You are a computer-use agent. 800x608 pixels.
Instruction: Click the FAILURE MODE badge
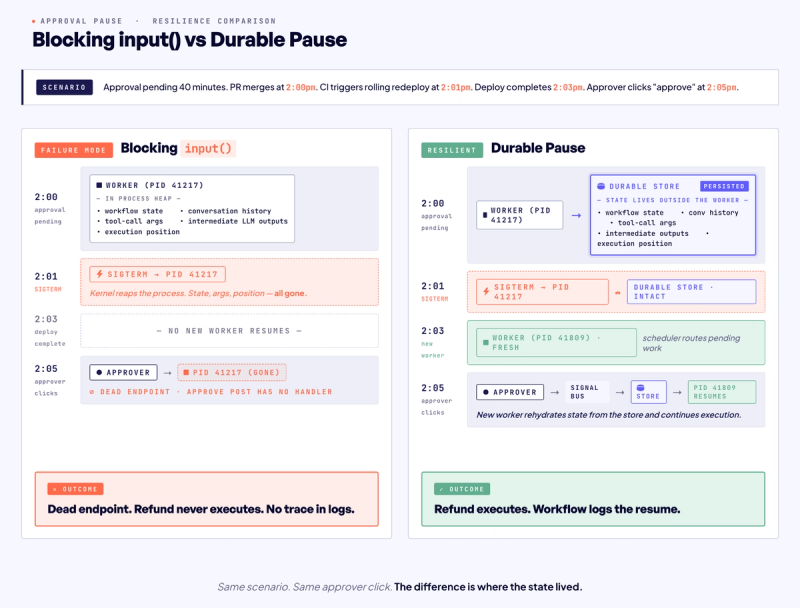(73, 150)
